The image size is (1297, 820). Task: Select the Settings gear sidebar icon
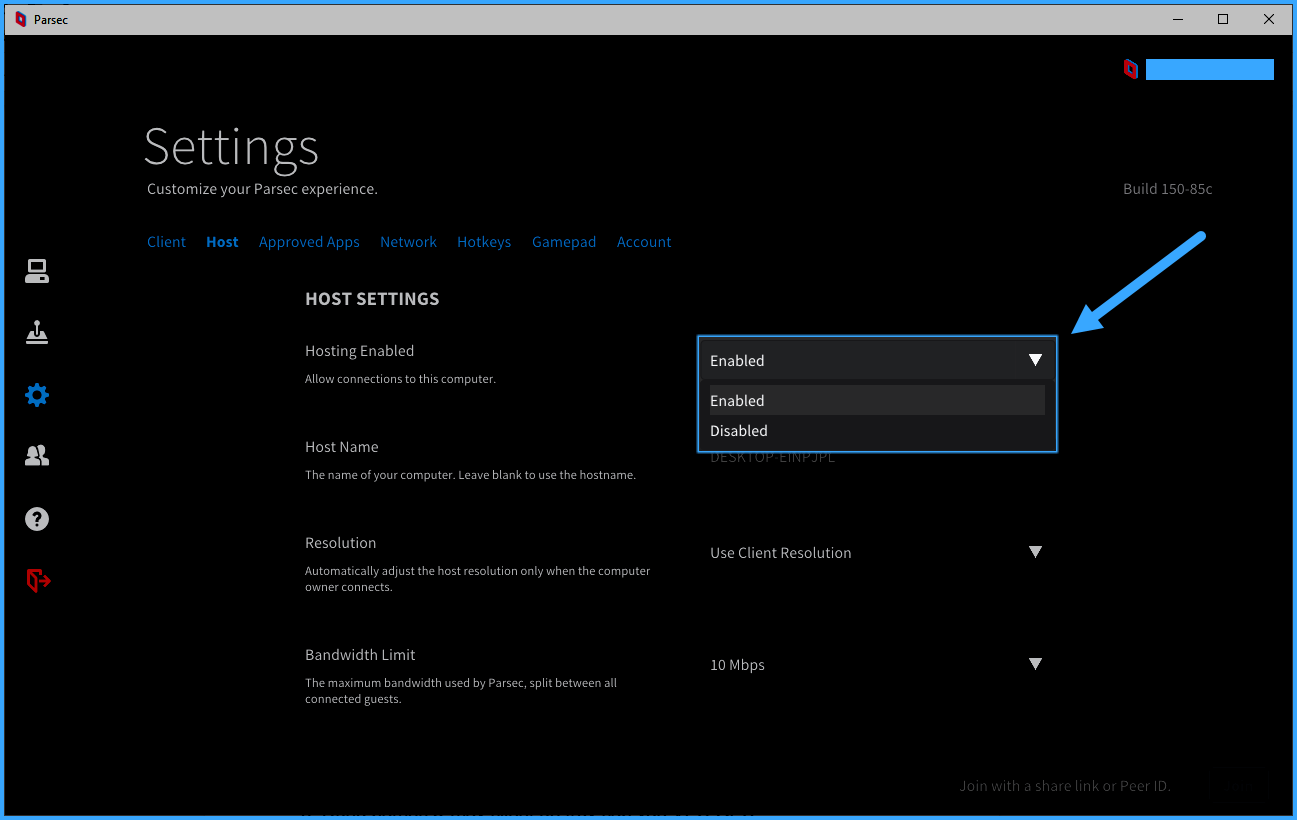37,395
